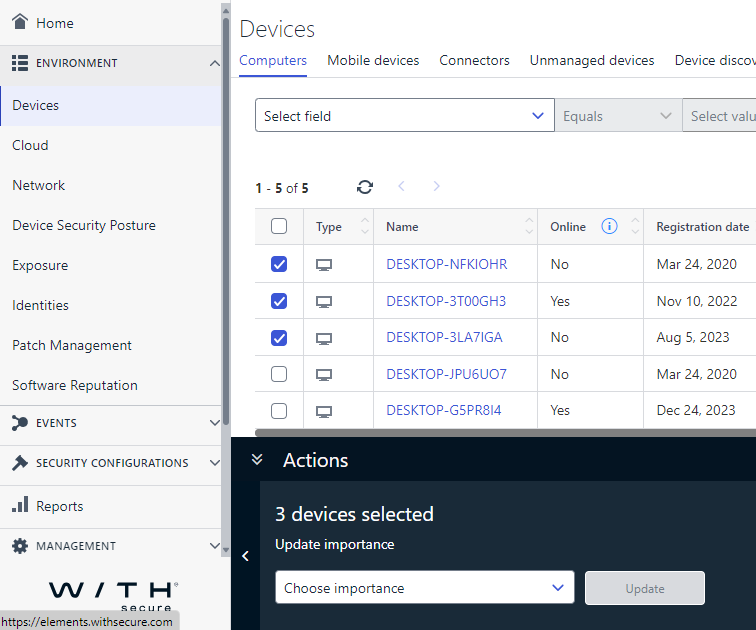Click computer type icon for DESKTOP-NFKIOHR
Screen dimensions: 756x630
click(x=324, y=265)
